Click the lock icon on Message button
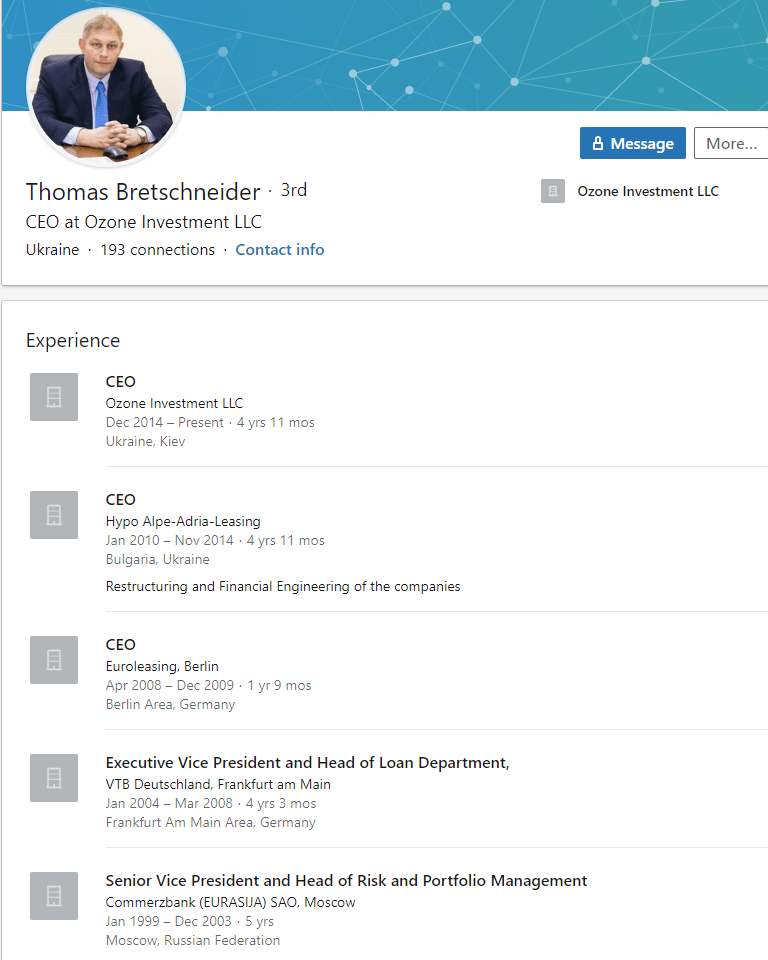 tap(598, 143)
